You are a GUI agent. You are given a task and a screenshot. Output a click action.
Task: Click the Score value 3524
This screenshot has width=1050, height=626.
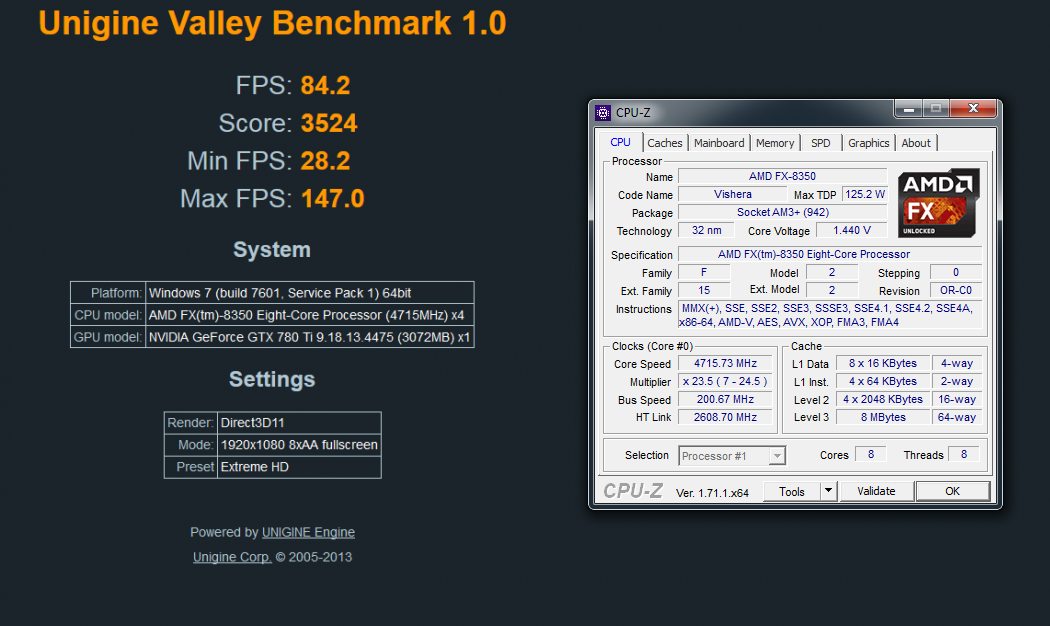point(329,123)
